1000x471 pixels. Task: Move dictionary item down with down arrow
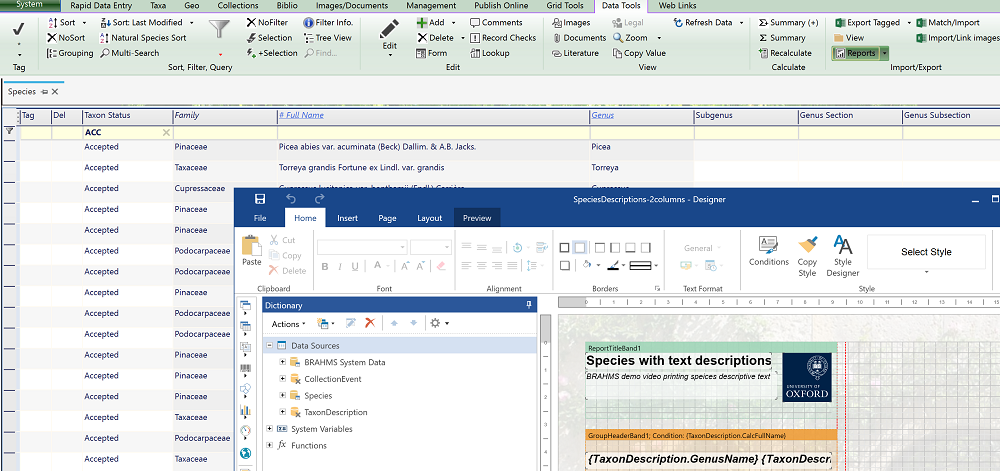tap(413, 323)
